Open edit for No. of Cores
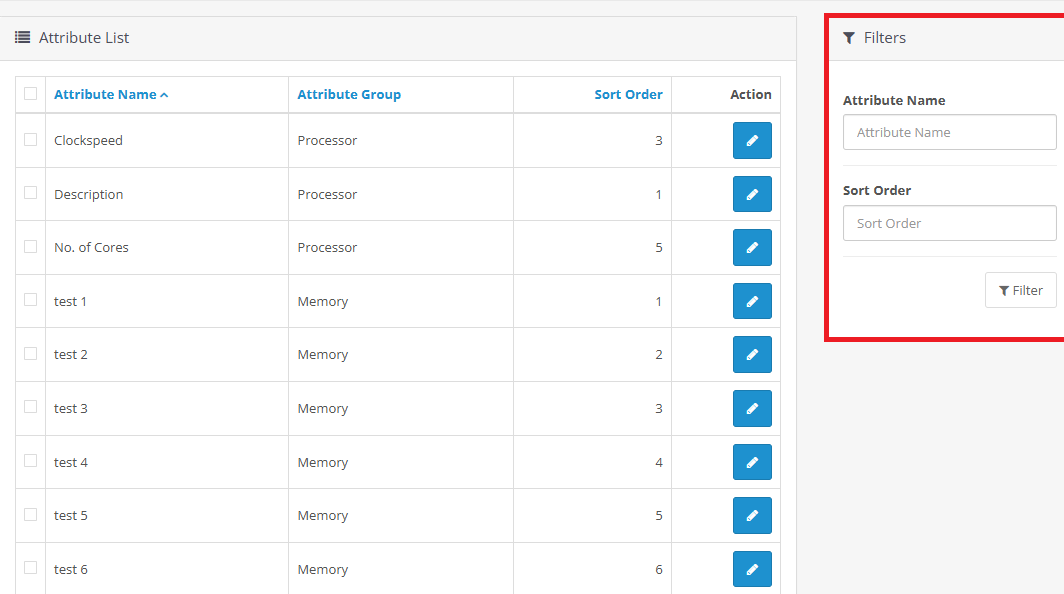This screenshot has width=1064, height=594. click(752, 248)
